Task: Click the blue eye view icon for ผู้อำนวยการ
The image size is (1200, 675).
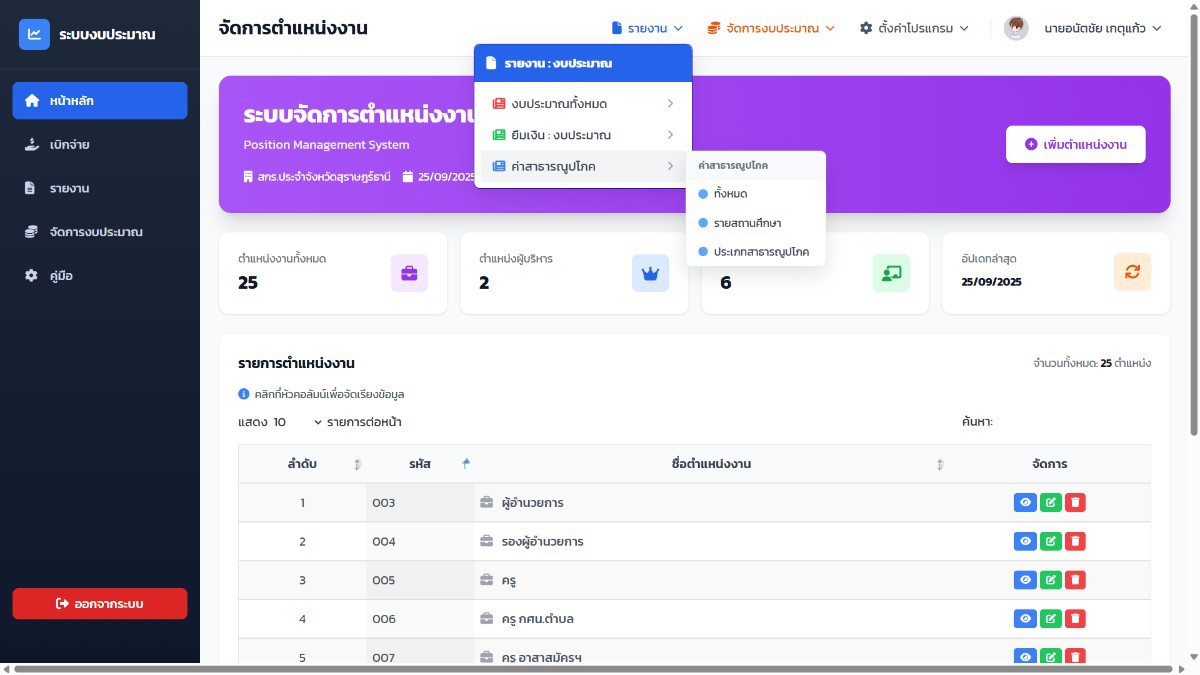Action: click(x=1025, y=502)
